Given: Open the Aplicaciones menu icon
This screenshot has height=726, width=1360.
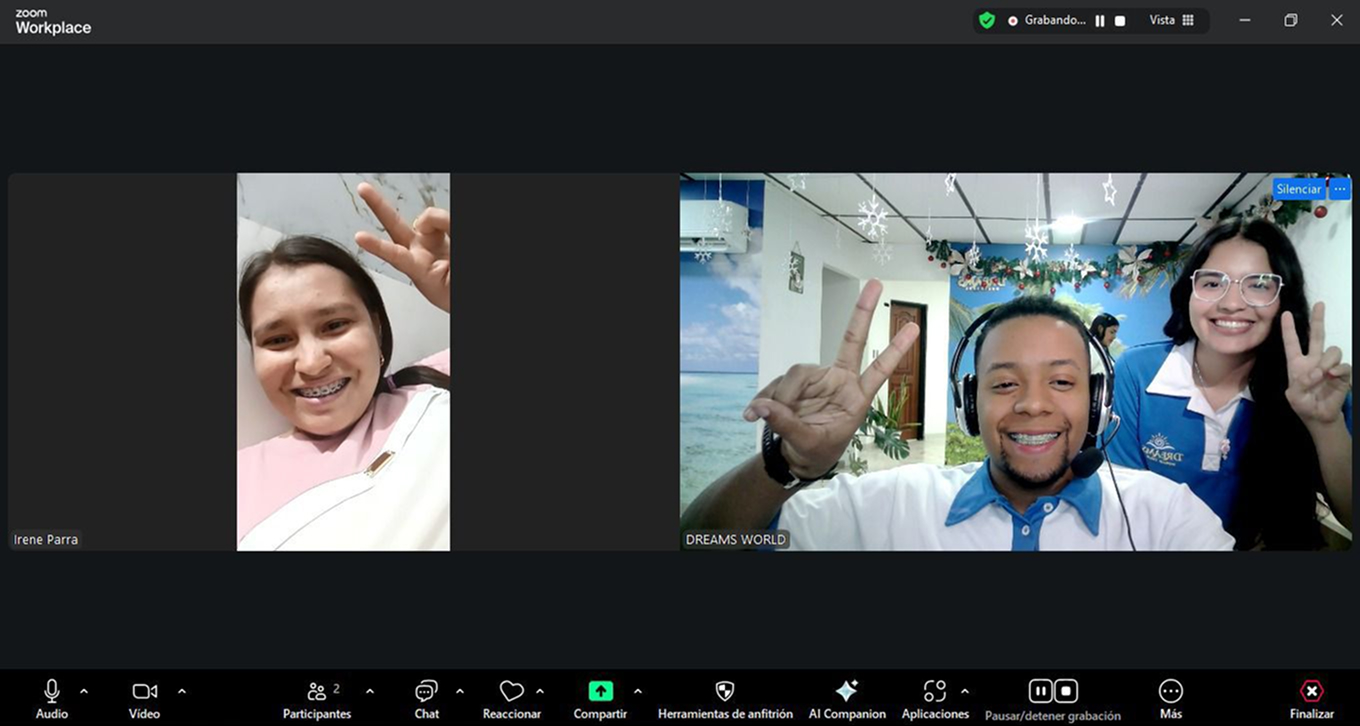Looking at the screenshot, I should pos(934,692).
